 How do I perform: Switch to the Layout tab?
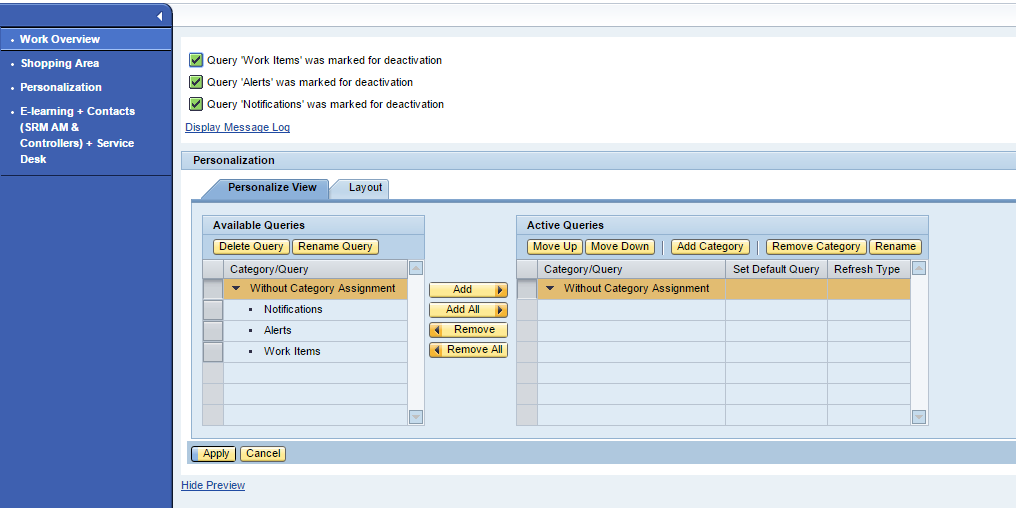(x=365, y=188)
